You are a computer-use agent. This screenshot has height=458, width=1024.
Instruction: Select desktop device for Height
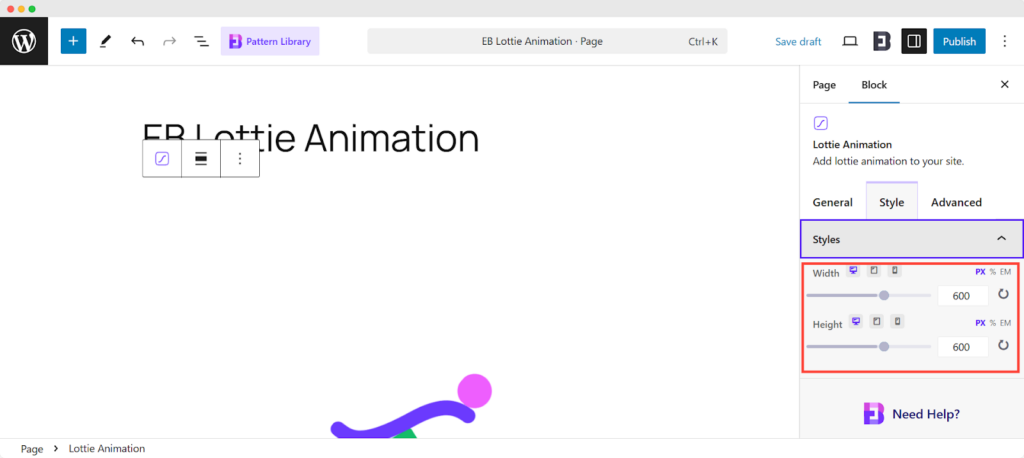[x=856, y=321]
